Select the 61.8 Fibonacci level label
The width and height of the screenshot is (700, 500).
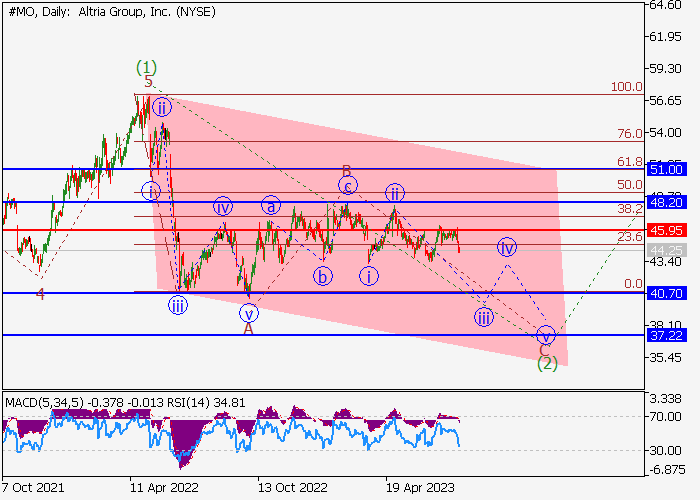[x=630, y=162]
